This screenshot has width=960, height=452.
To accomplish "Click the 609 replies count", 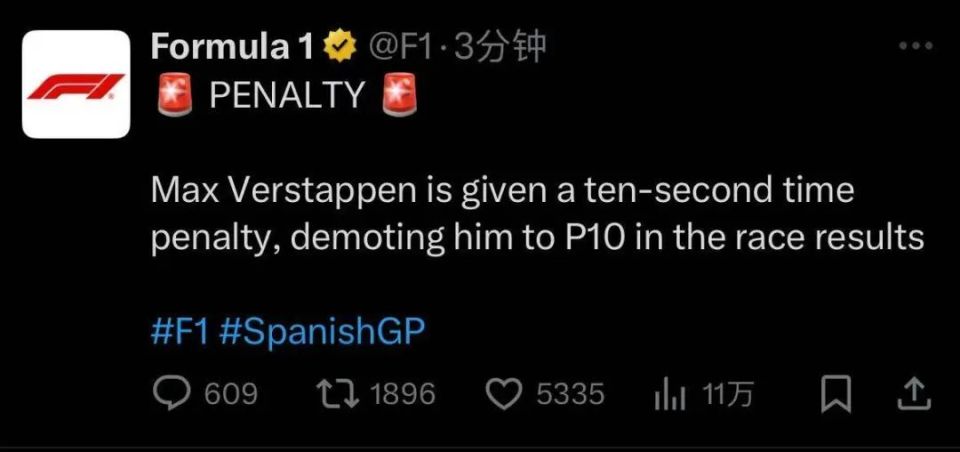I will pos(230,395).
